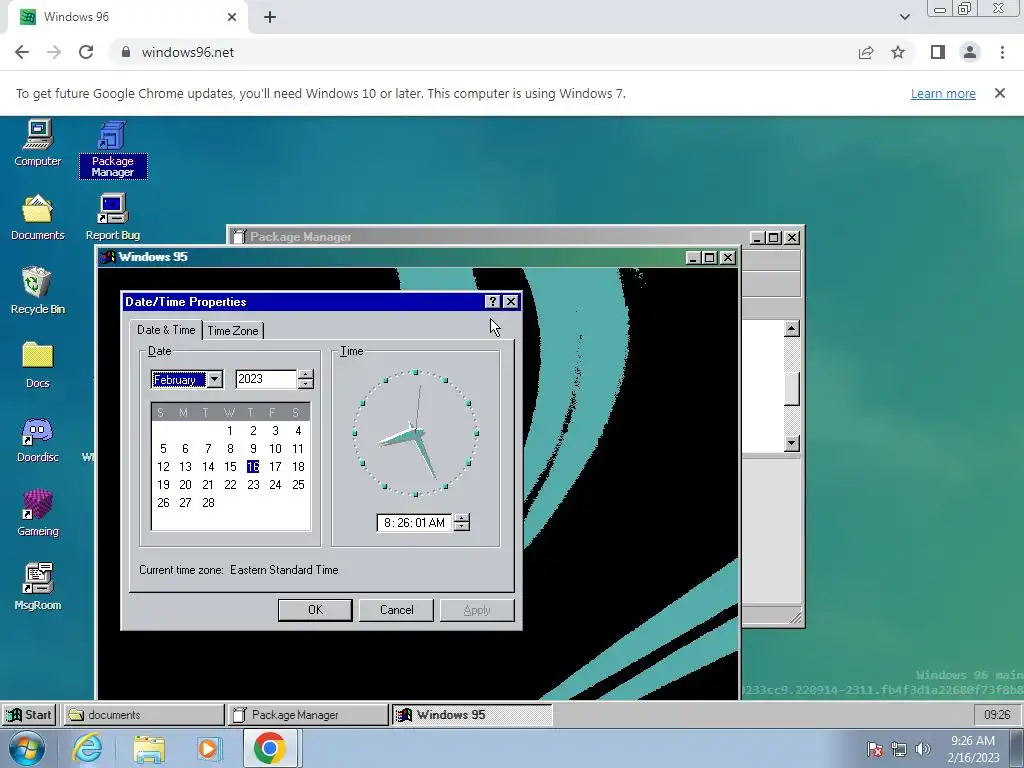Click the Package Manager window title bar
This screenshot has width=1024, height=768.
pyautogui.click(x=490, y=236)
